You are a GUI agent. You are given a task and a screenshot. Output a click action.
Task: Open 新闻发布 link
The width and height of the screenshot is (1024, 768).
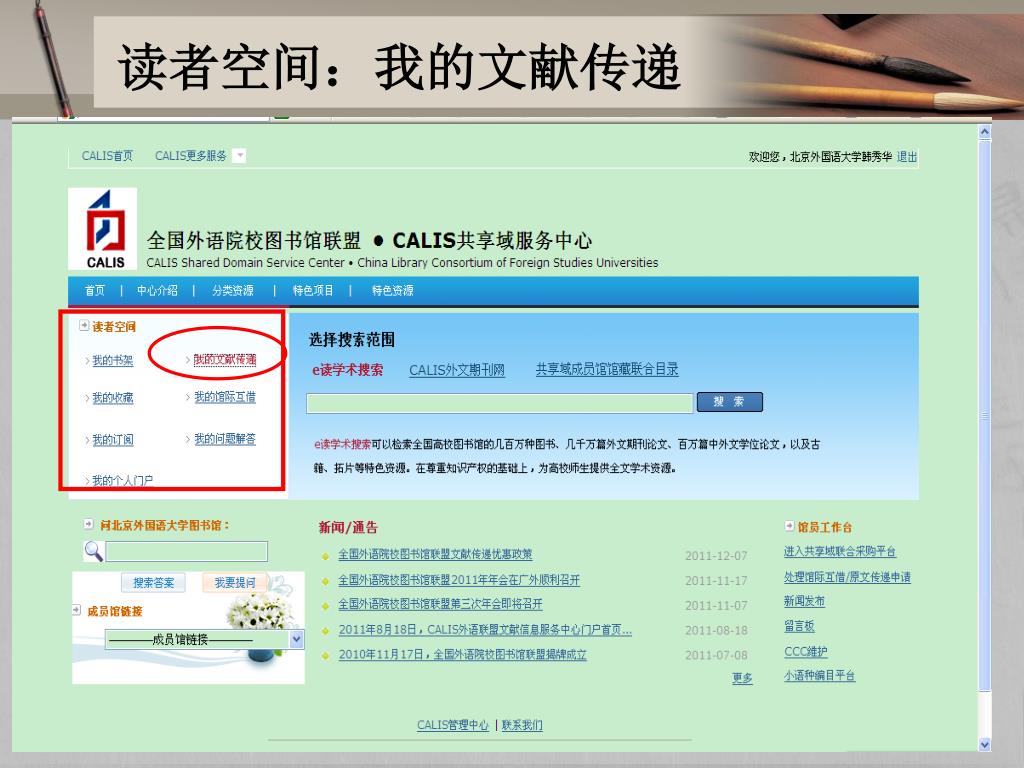point(804,601)
